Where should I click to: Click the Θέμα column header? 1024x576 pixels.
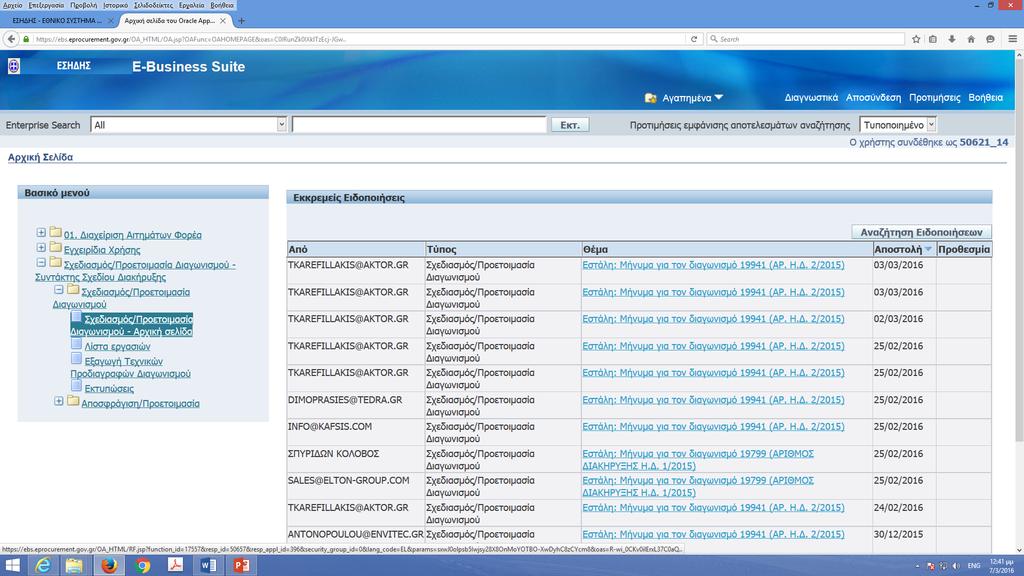(727, 249)
